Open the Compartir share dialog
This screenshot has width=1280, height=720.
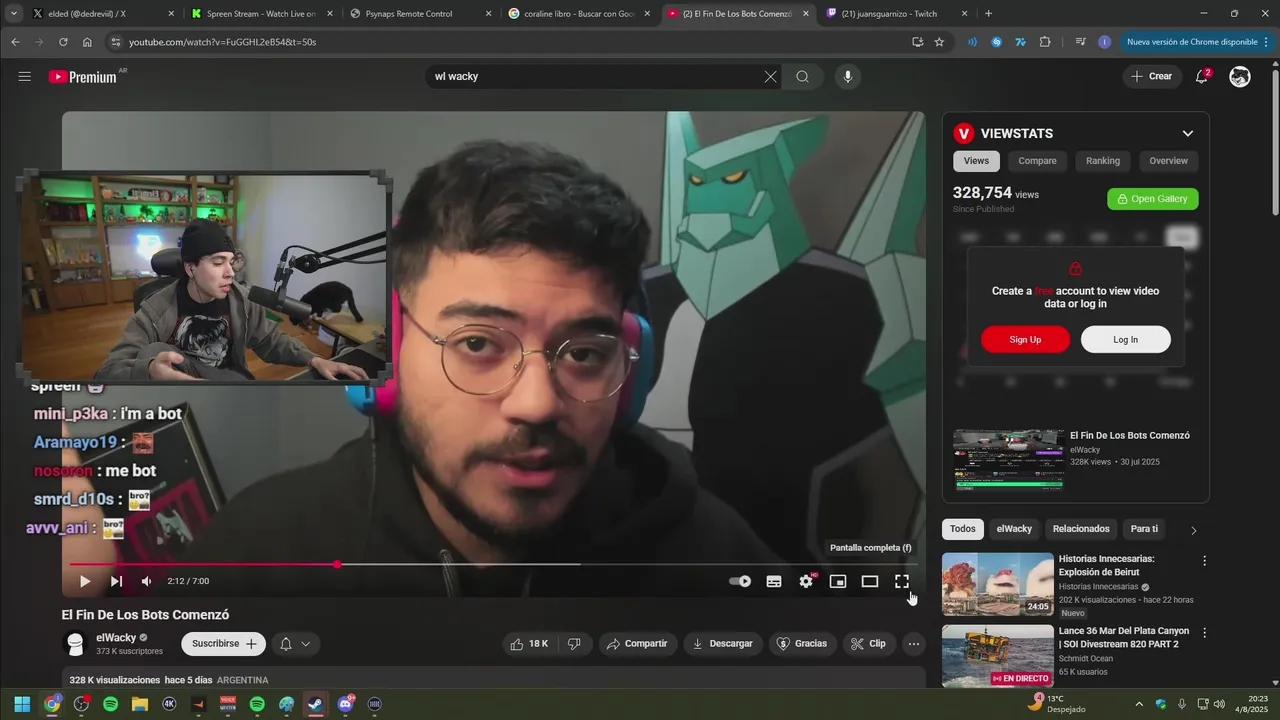(637, 644)
